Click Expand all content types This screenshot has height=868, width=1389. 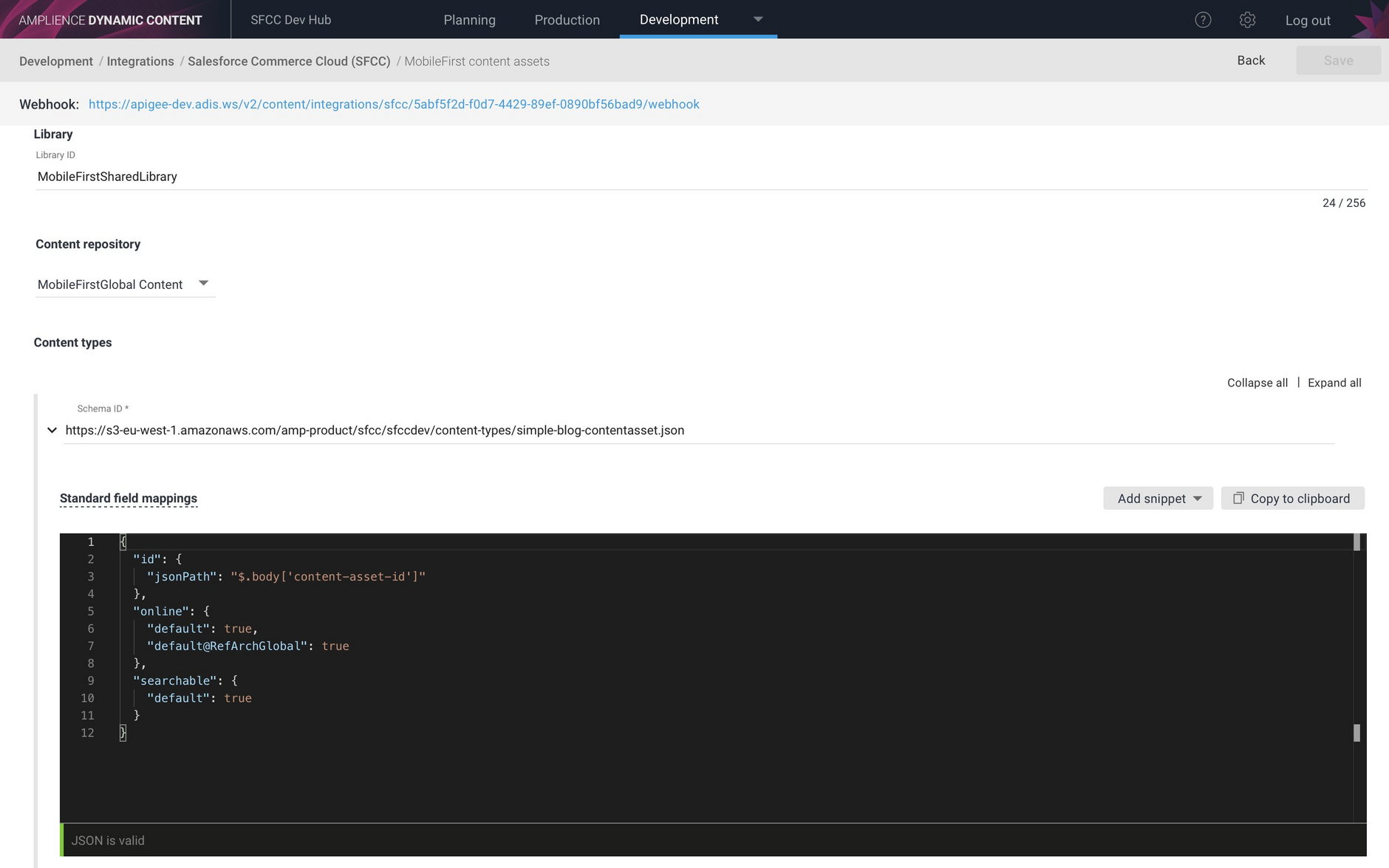[1334, 383]
